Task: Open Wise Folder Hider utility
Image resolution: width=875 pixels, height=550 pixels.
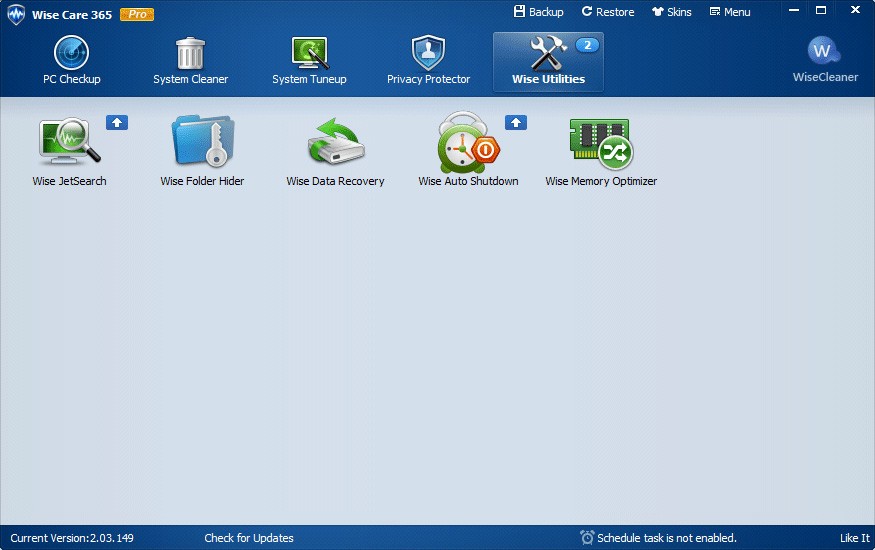Action: (202, 149)
